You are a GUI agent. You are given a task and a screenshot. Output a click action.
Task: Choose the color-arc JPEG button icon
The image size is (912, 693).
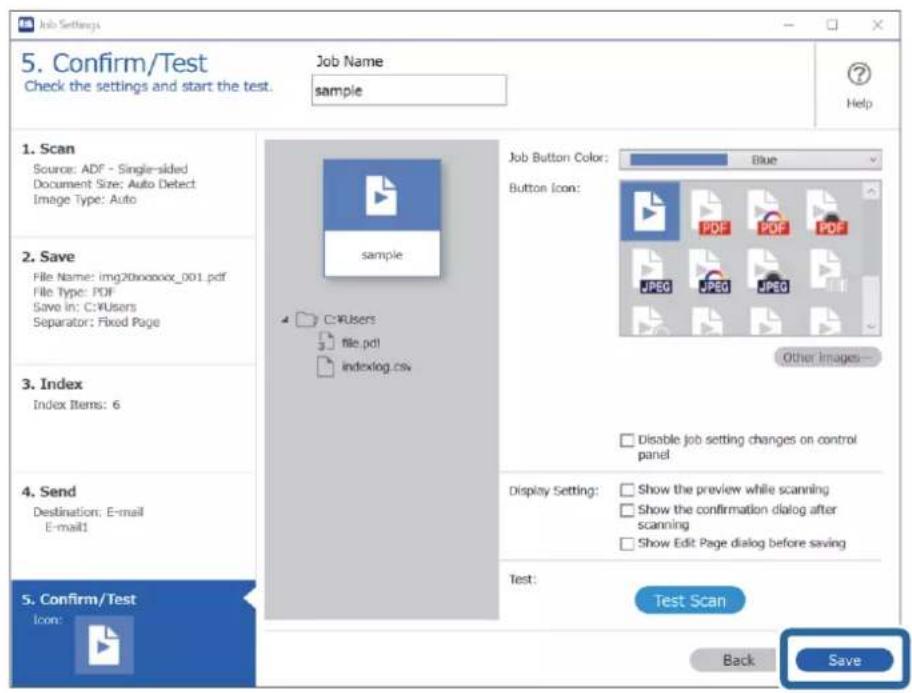[x=710, y=271]
